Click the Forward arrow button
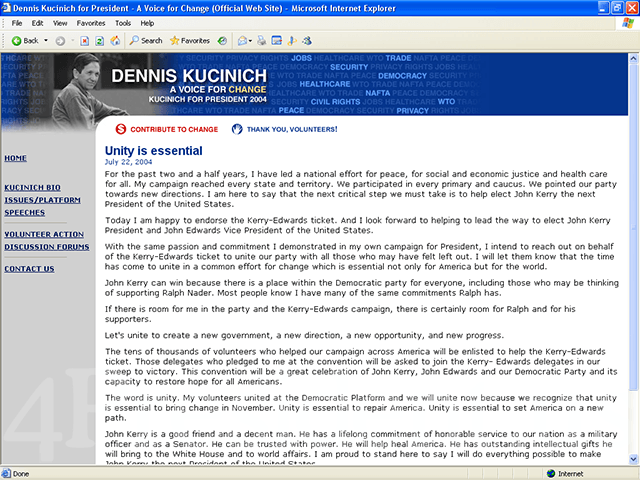 click(60, 41)
